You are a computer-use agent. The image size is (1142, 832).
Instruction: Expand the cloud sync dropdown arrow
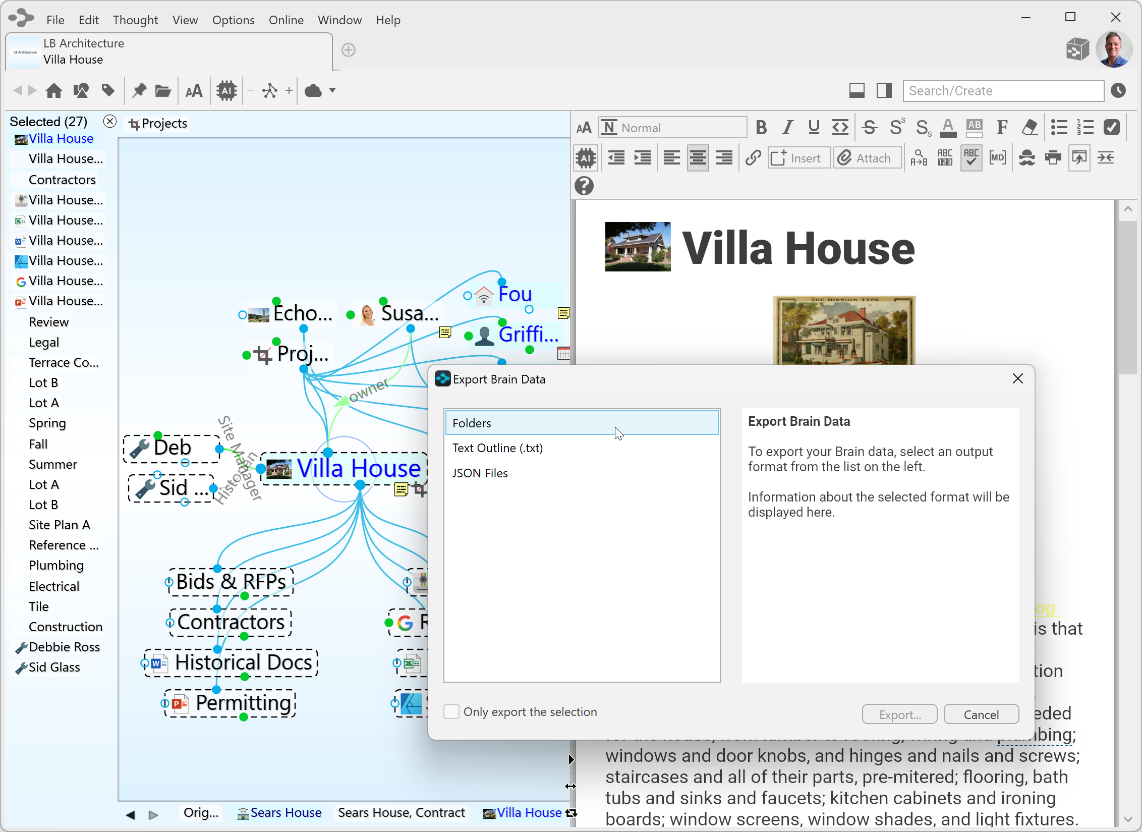(332, 91)
